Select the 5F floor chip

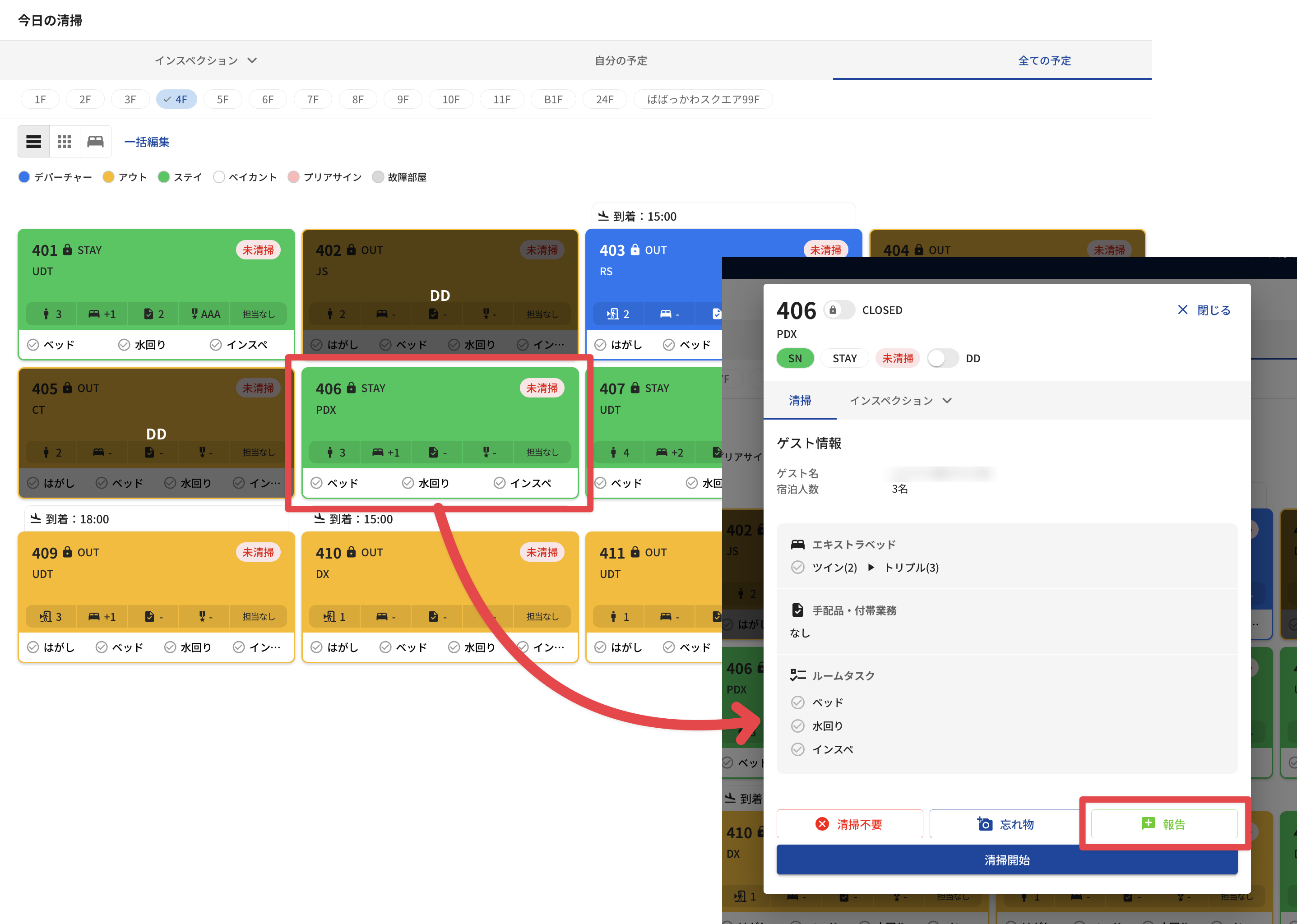222,100
